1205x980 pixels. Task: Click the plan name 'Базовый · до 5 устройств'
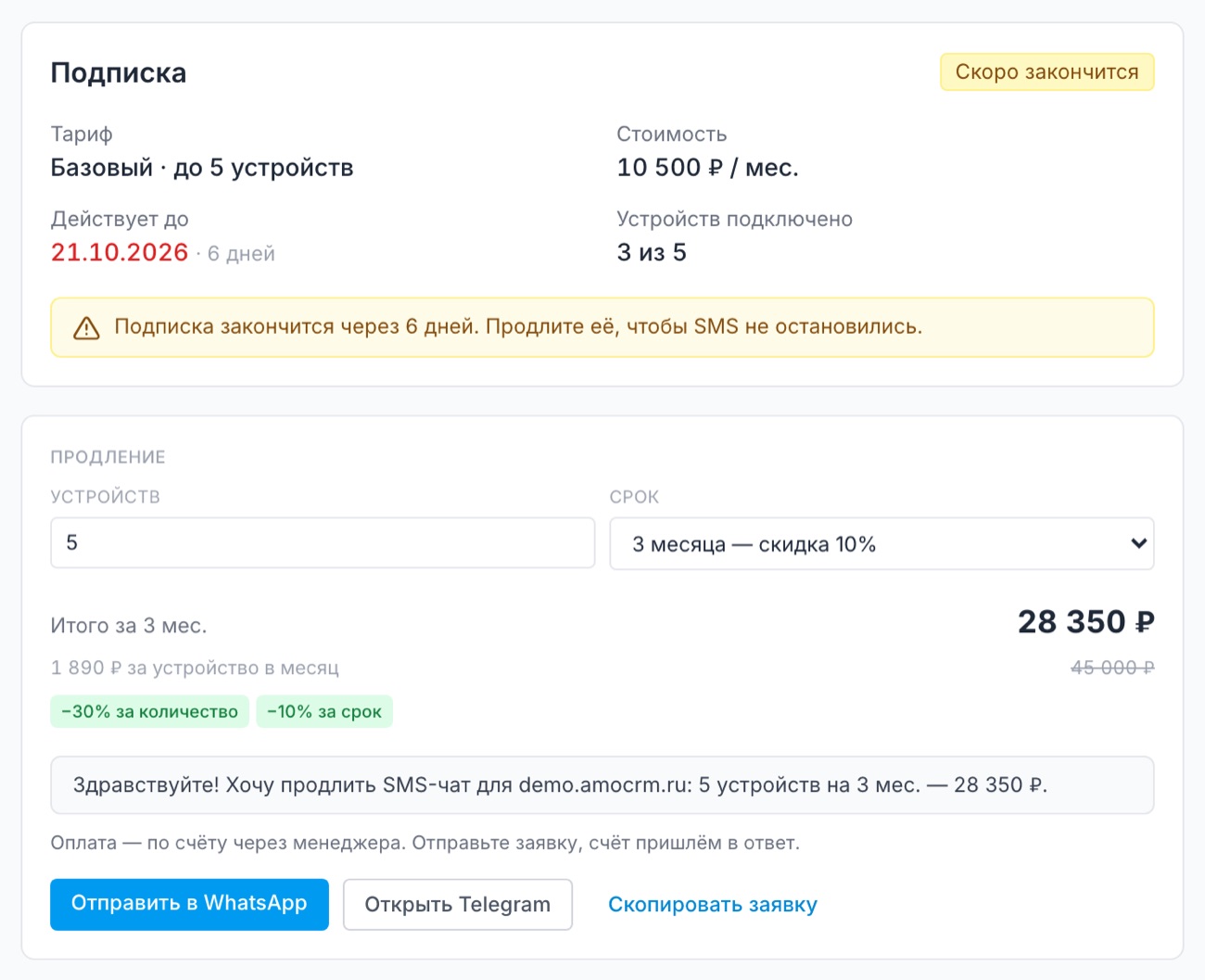coord(202,168)
